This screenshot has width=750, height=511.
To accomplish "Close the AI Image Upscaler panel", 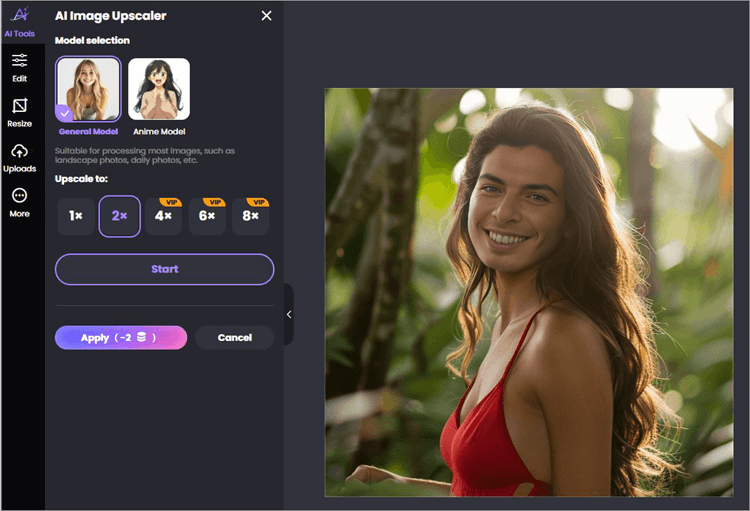I will (266, 16).
